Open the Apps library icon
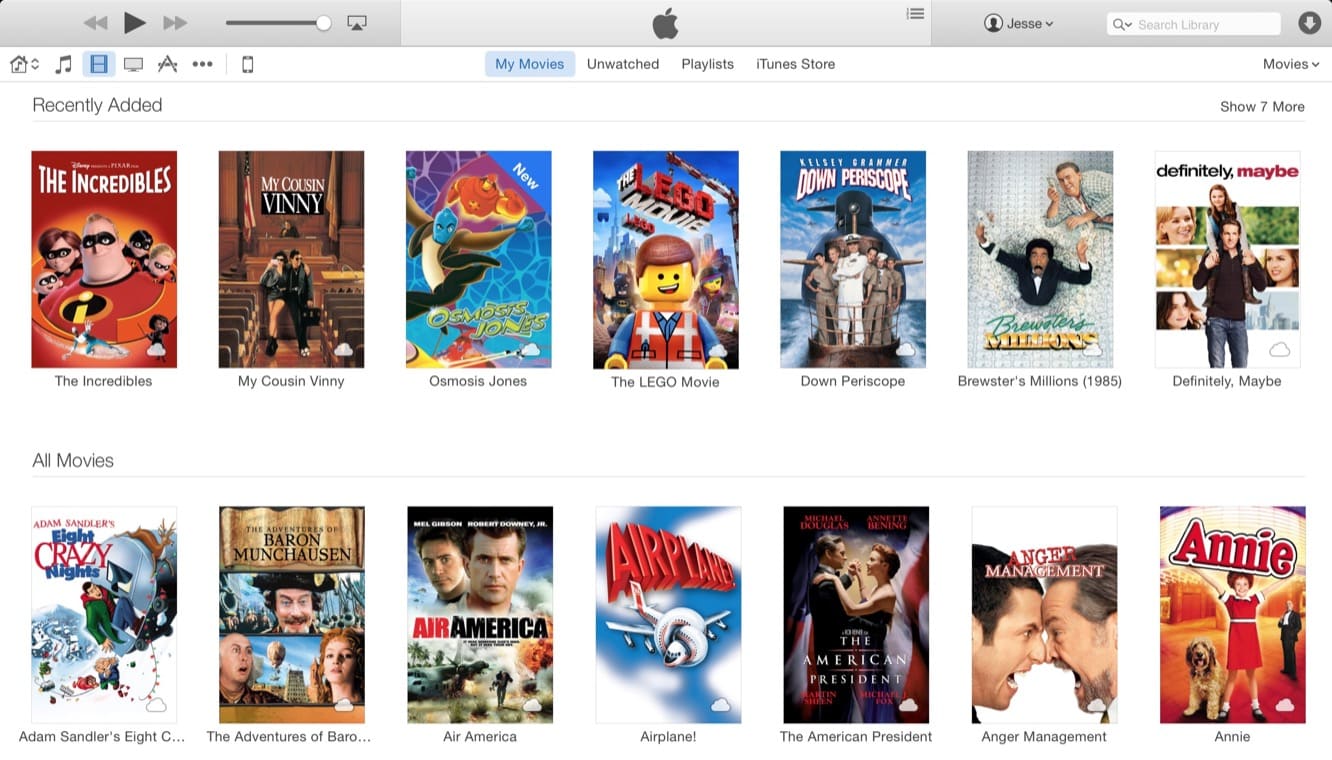Viewport: 1332px width, 760px height. [167, 64]
